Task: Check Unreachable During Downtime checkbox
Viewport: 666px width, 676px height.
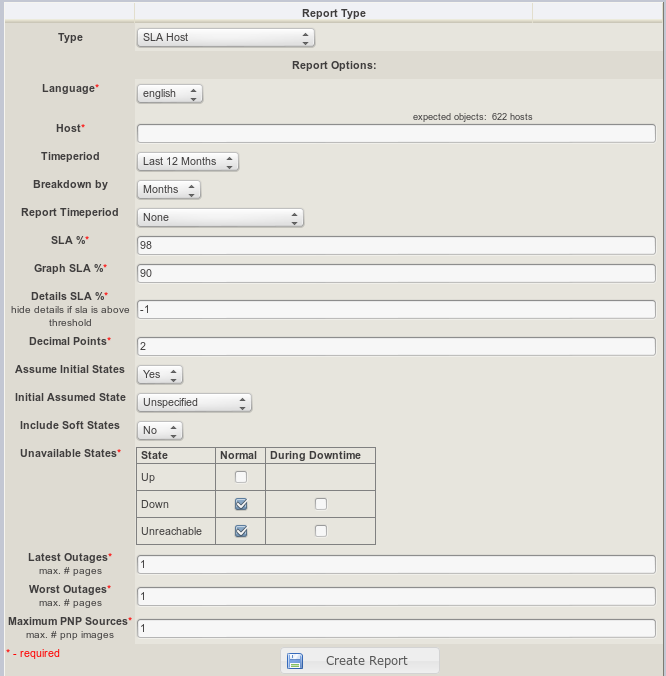Action: [321, 531]
